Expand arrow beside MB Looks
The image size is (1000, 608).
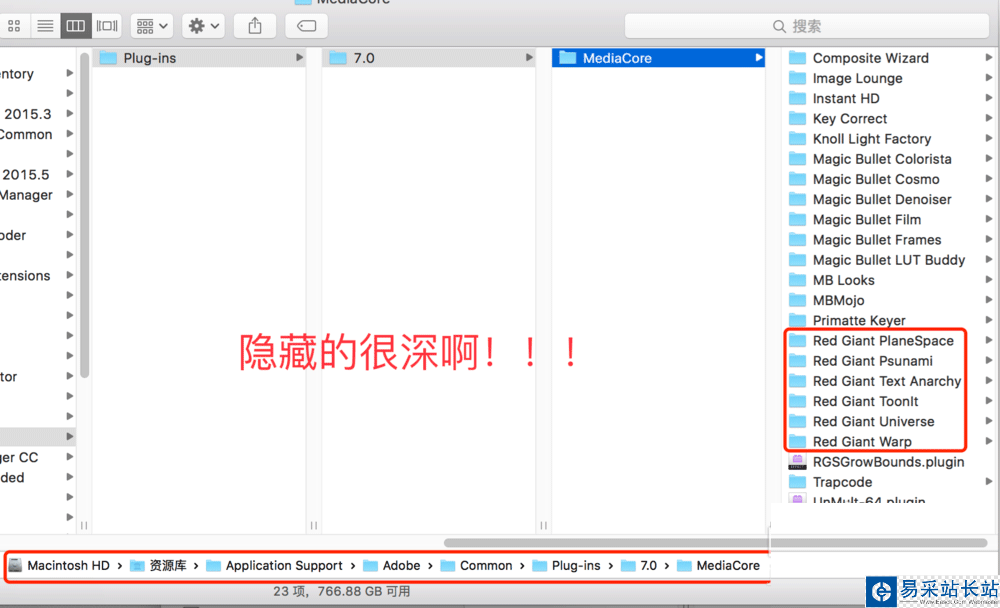tap(989, 280)
